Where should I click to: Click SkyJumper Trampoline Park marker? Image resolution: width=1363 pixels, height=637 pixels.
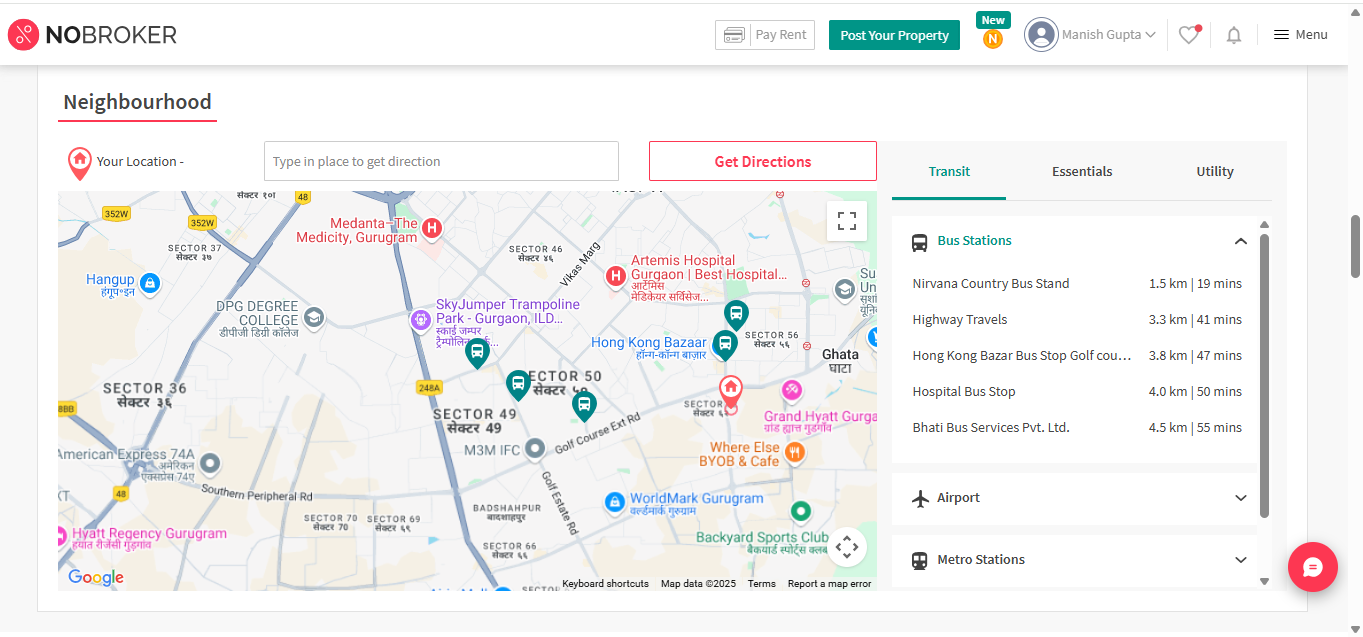point(421,319)
